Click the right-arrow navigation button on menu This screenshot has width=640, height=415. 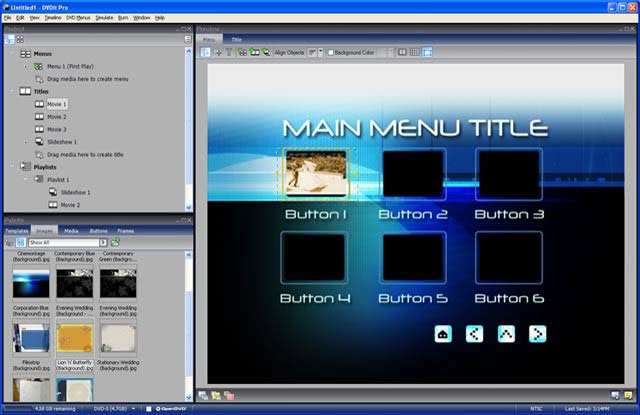click(537, 334)
